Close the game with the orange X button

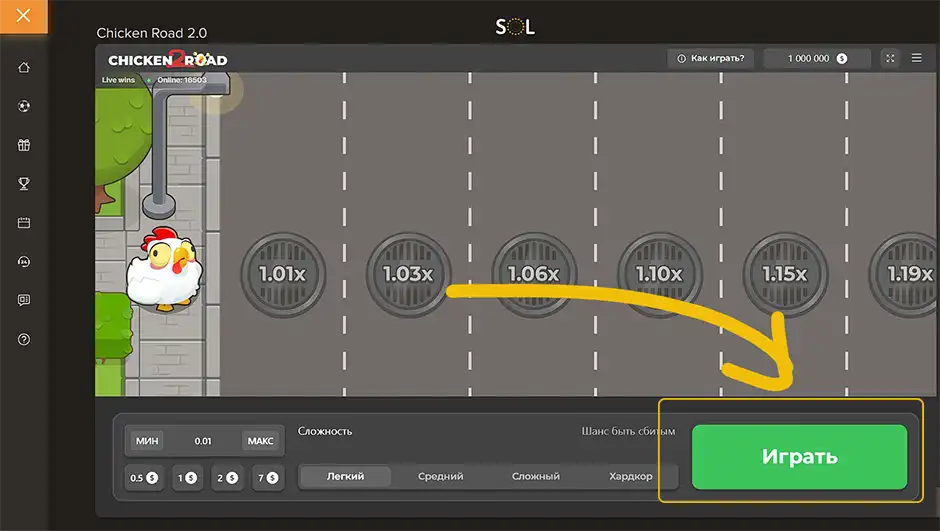coord(23,16)
